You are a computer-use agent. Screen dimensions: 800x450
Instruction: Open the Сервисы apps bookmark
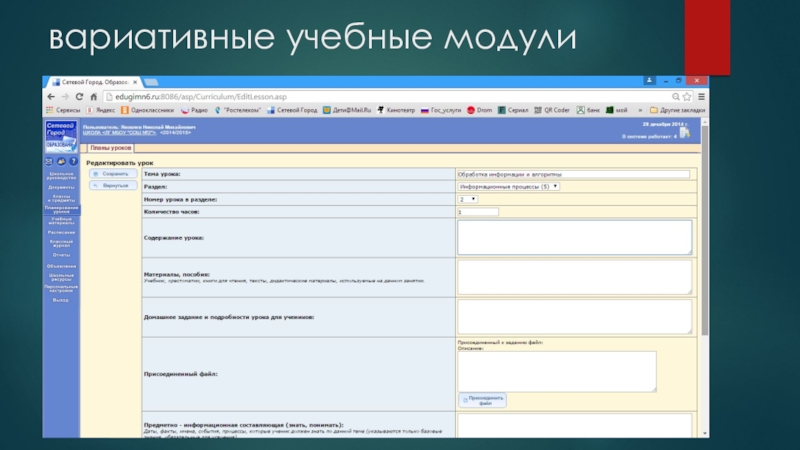[x=63, y=110]
